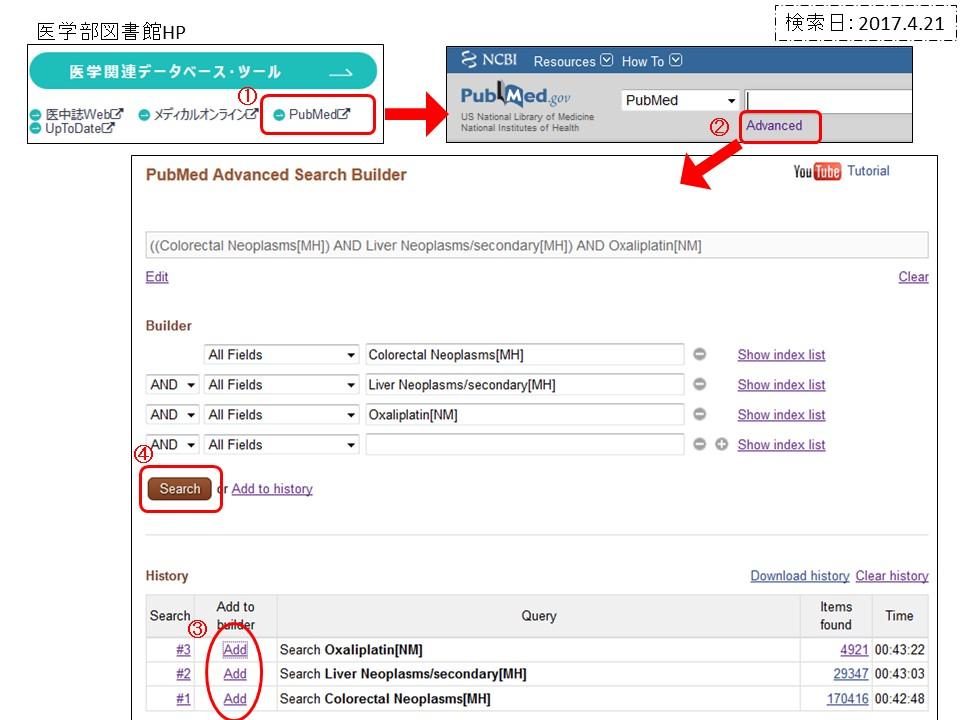Show index list for Colorectal Neoplasms row
The height and width of the screenshot is (720, 960).
781,354
